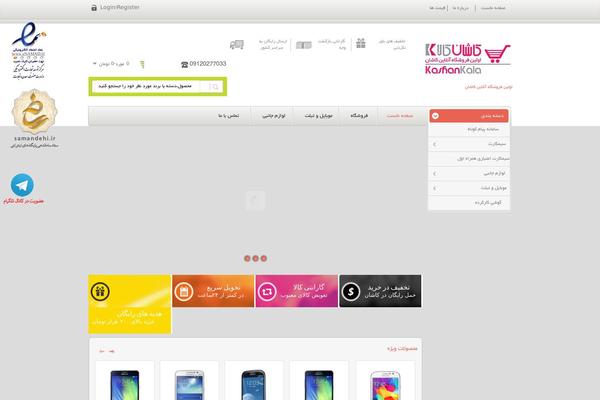Click the pink product guarantee banner
The height and width of the screenshot is (400, 600).
[297, 291]
